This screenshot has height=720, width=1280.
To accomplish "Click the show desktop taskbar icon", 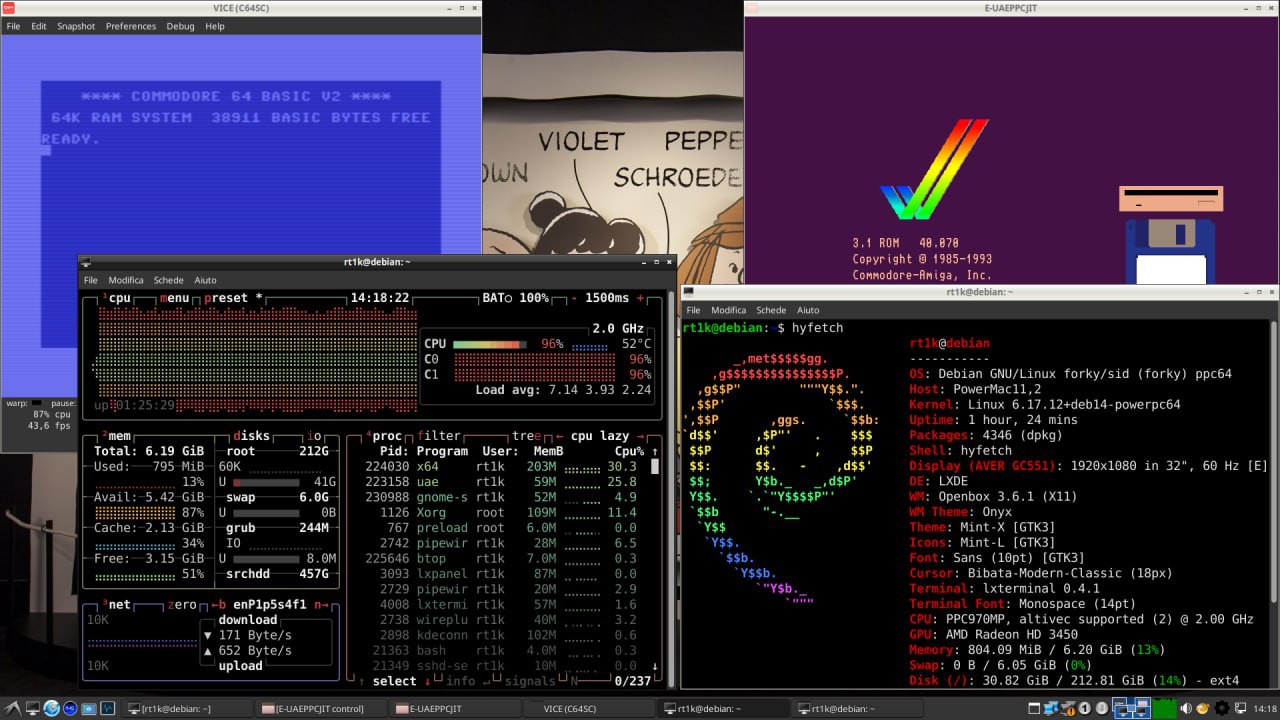I will pos(32,709).
